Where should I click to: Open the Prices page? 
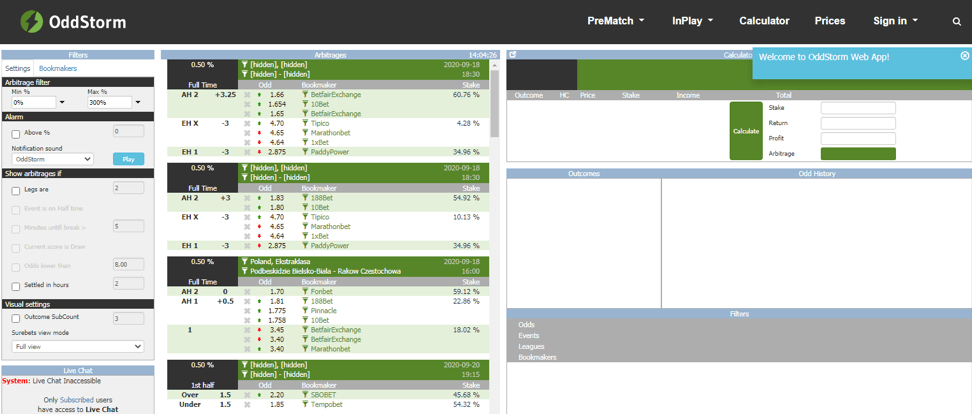[x=830, y=21]
